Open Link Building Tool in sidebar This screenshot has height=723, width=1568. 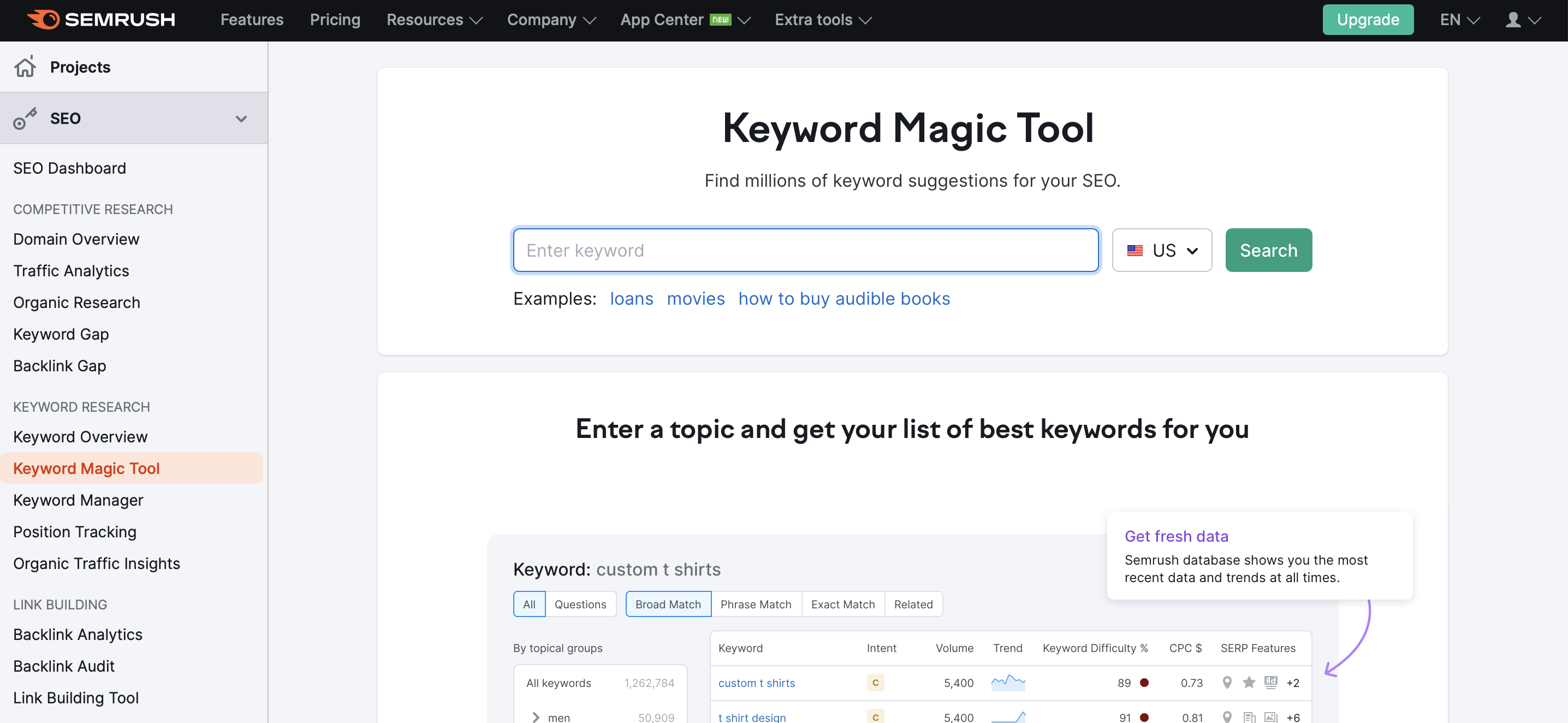click(76, 698)
